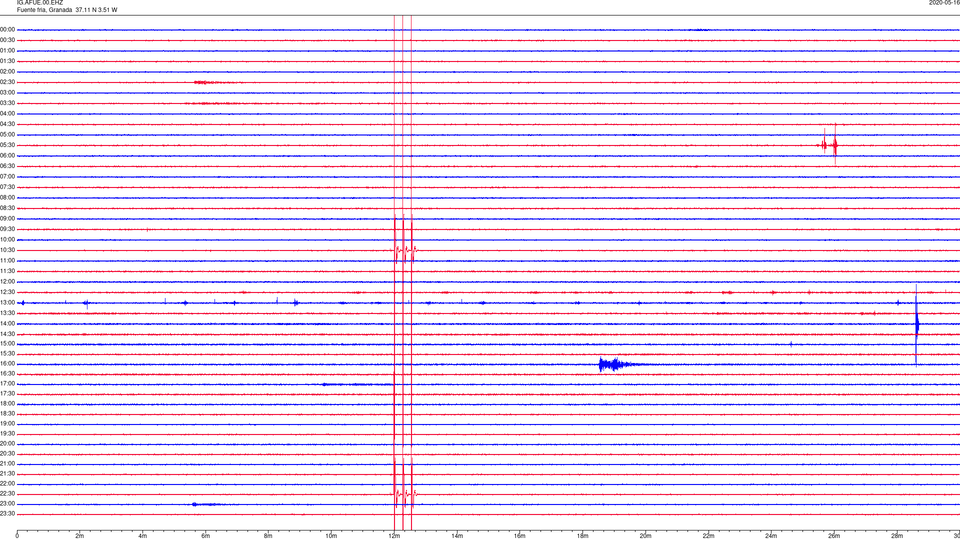Click the 16m tick label on time axis
The height and width of the screenshot is (540, 960).
(520, 536)
